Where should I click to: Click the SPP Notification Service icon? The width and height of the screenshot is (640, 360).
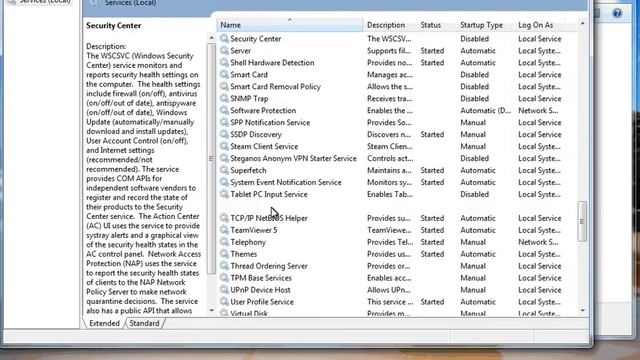tap(224, 122)
